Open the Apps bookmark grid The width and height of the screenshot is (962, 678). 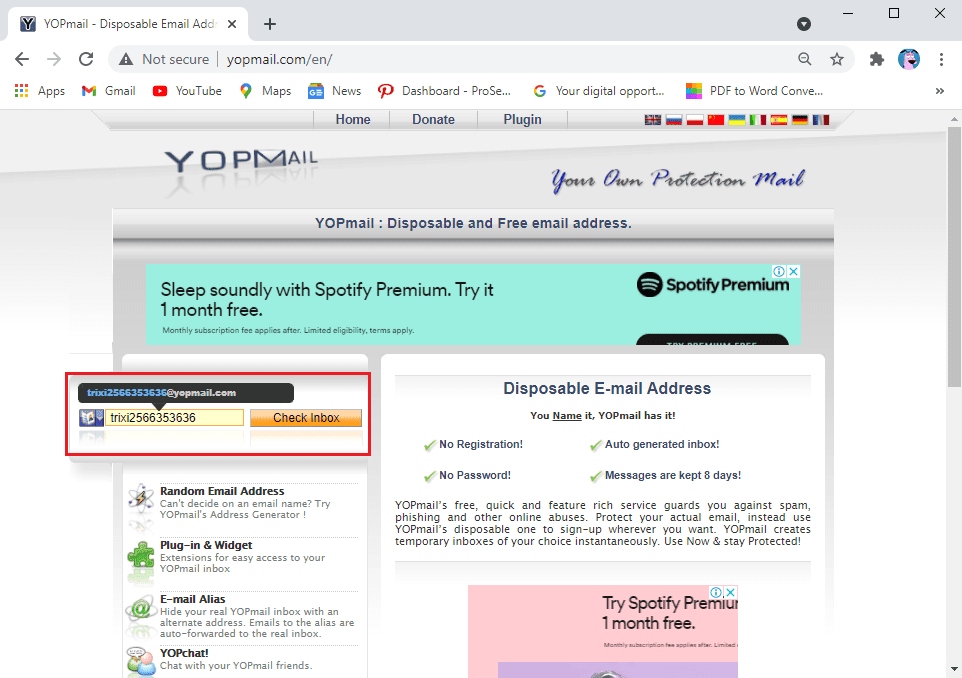[39, 91]
